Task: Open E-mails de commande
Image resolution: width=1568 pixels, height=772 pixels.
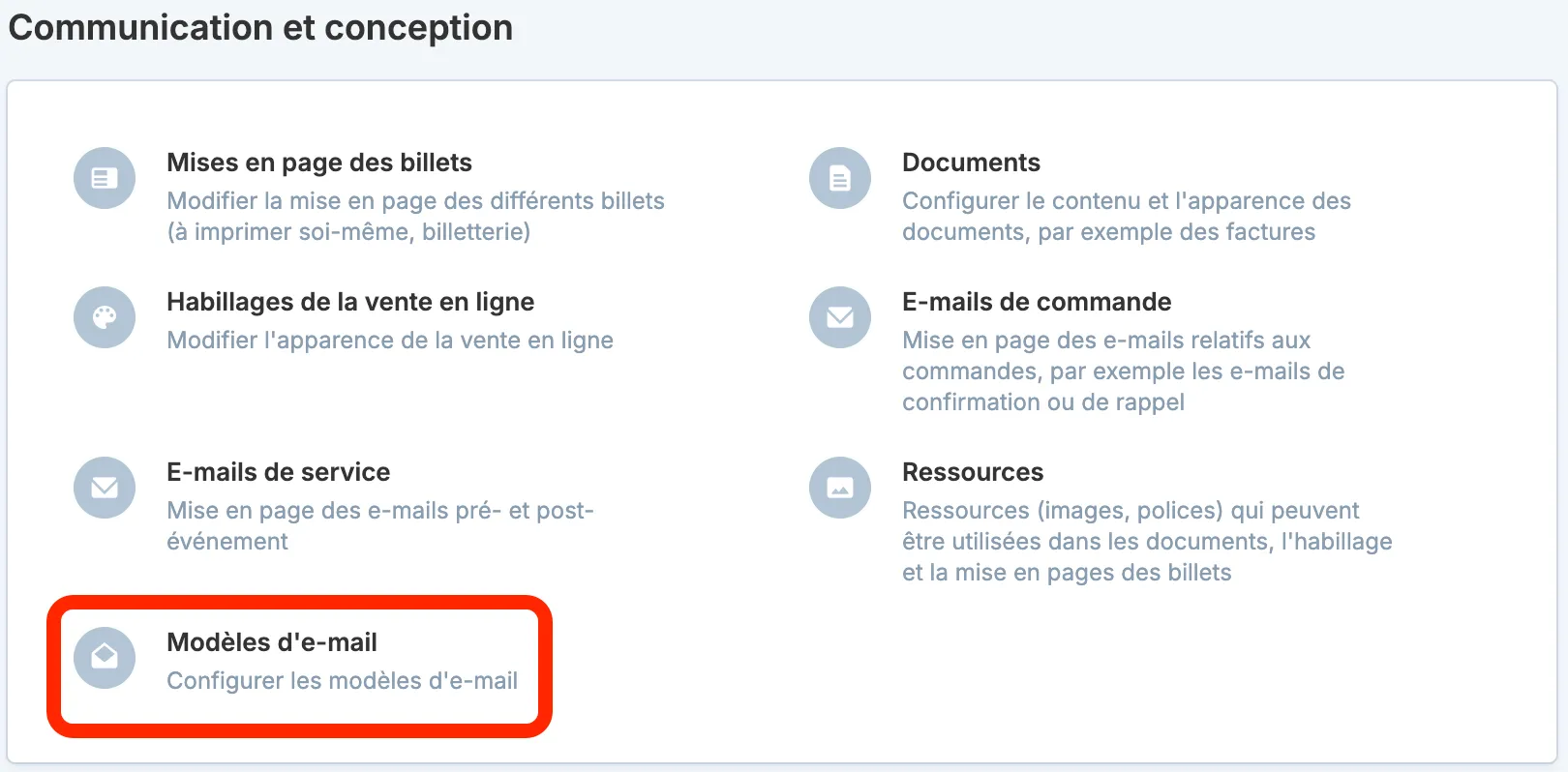Action: 1037,302
